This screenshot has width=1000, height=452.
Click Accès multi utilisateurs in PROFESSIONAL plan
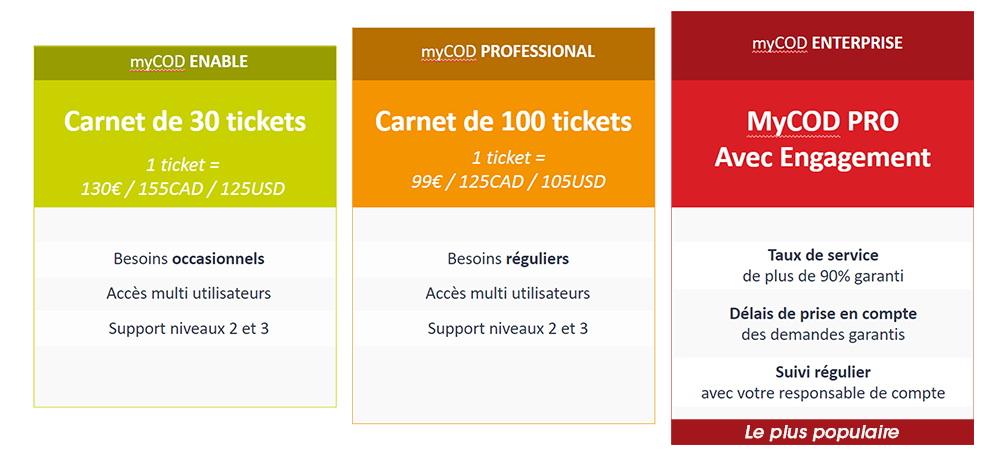(x=508, y=293)
